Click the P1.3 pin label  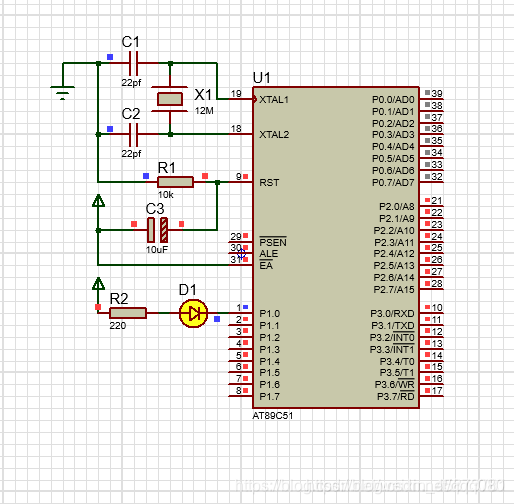point(270,350)
